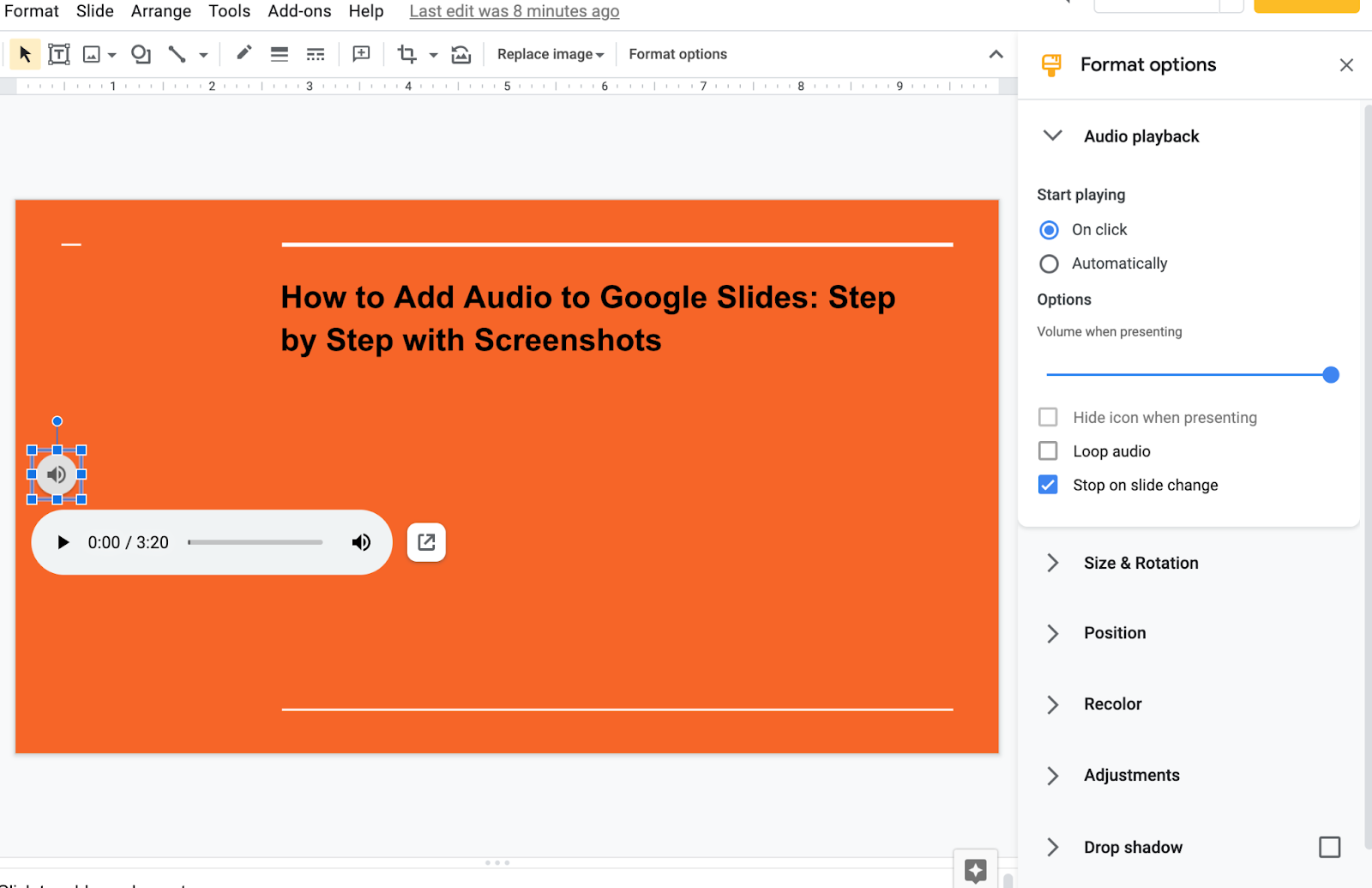Image resolution: width=1372 pixels, height=888 pixels.
Task: Open the audio pop-out player icon
Action: point(426,542)
